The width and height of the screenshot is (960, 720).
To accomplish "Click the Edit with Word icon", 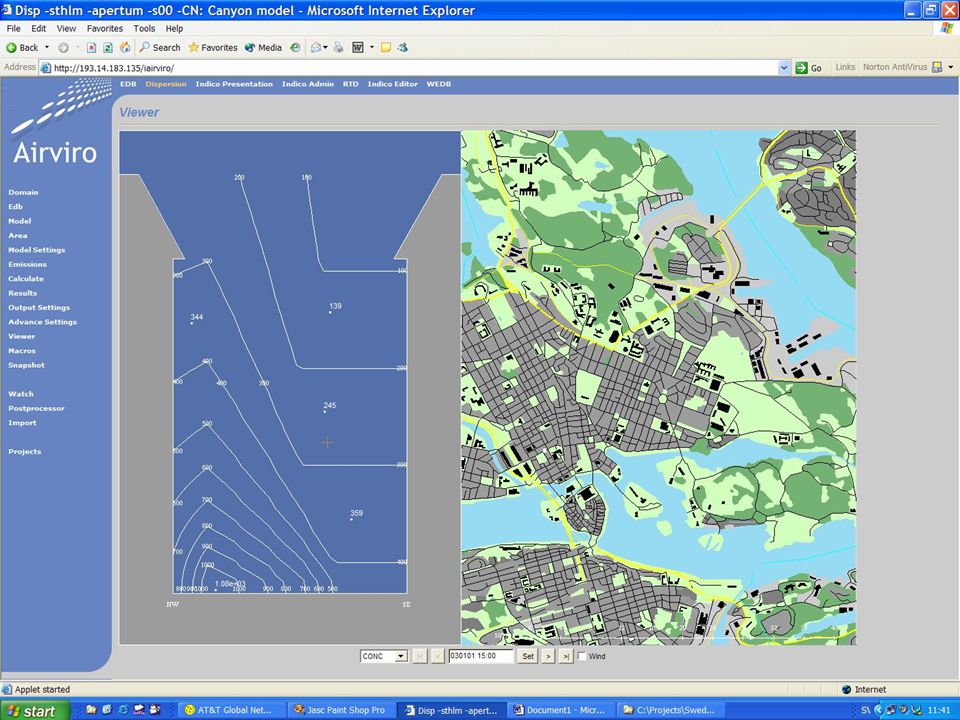I will pyautogui.click(x=358, y=47).
